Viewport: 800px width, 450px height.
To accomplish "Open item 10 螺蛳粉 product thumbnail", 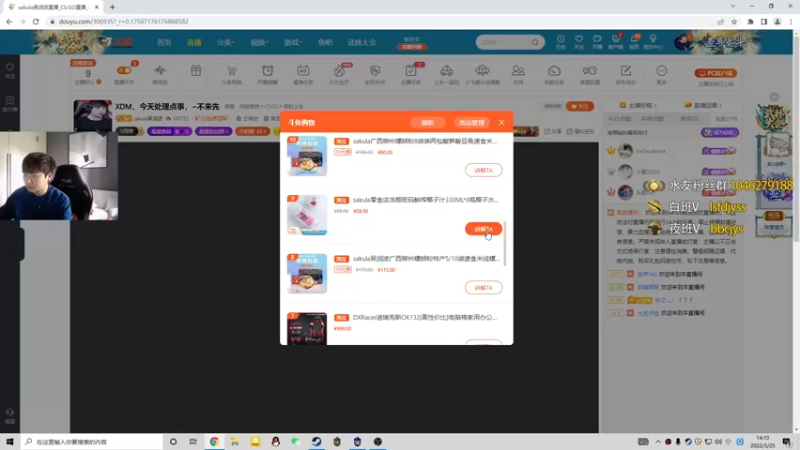I will click(x=307, y=156).
